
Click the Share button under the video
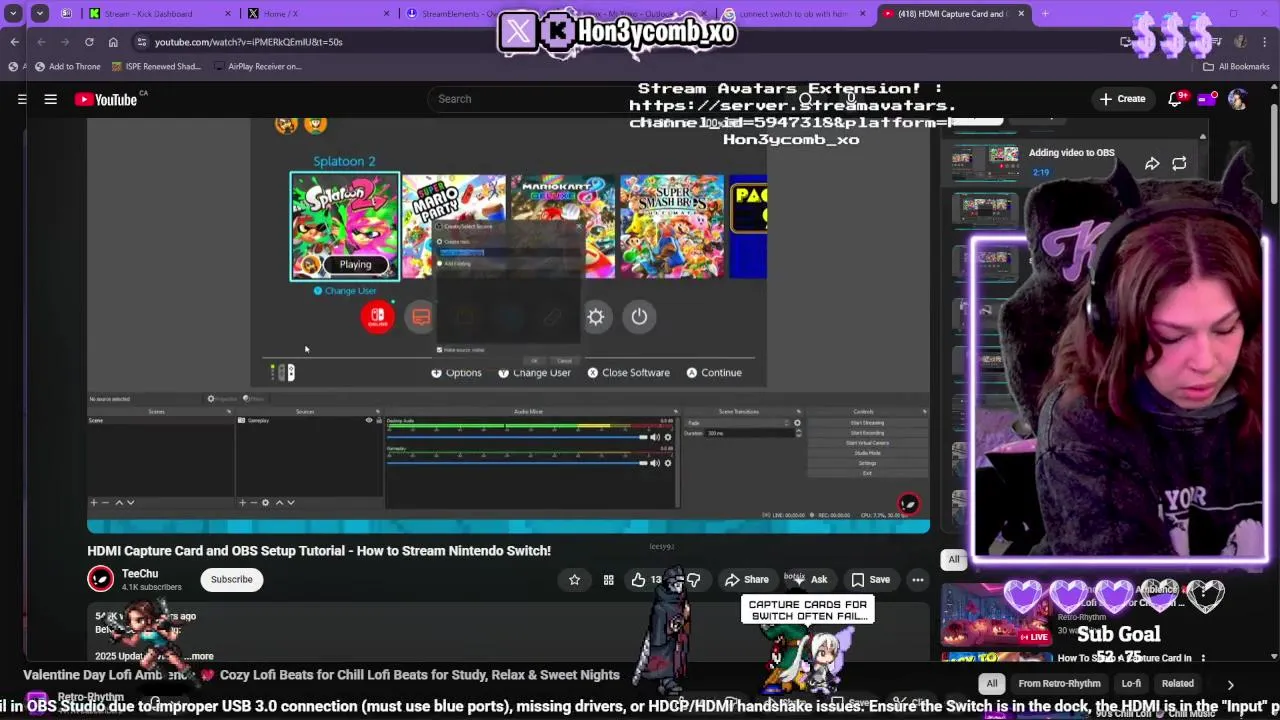pyautogui.click(x=746, y=580)
